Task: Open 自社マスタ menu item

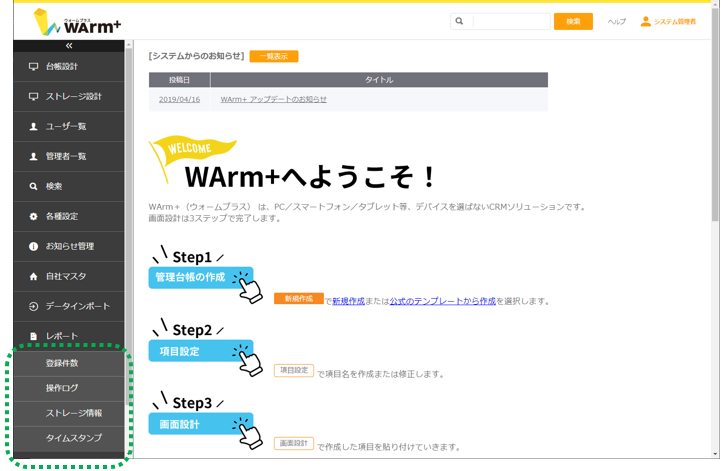Action: coord(69,276)
